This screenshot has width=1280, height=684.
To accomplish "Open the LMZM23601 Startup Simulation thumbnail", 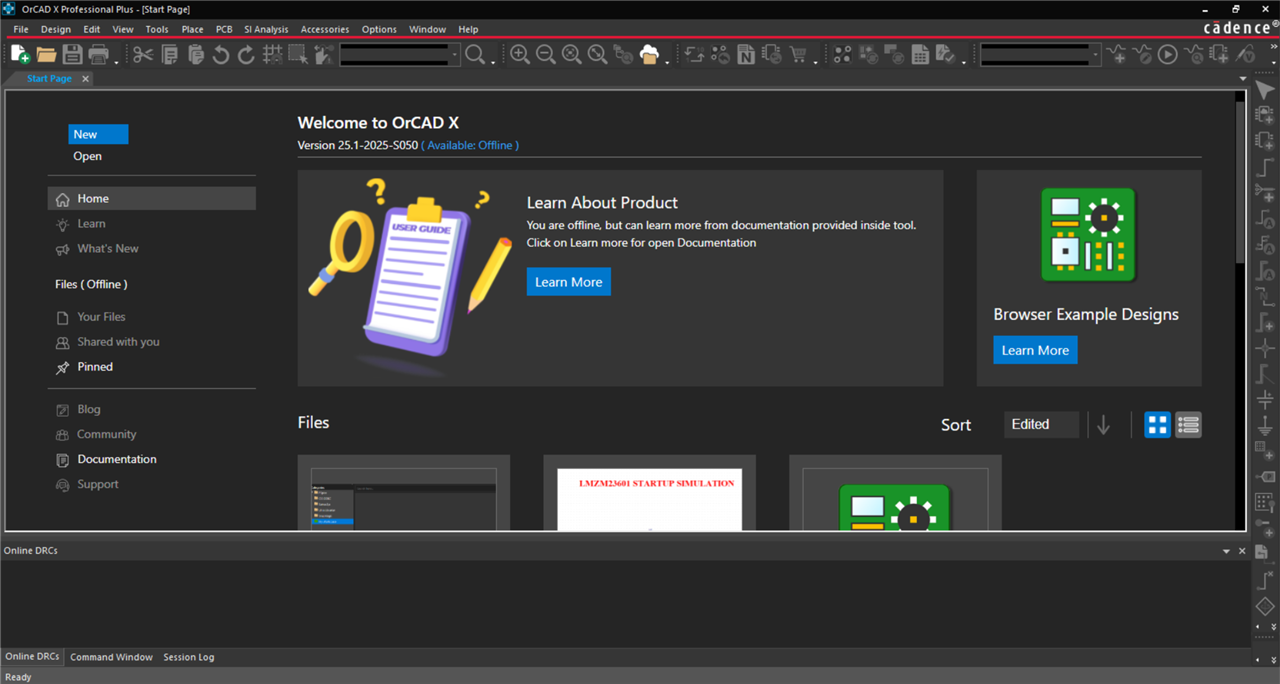I will 649,493.
